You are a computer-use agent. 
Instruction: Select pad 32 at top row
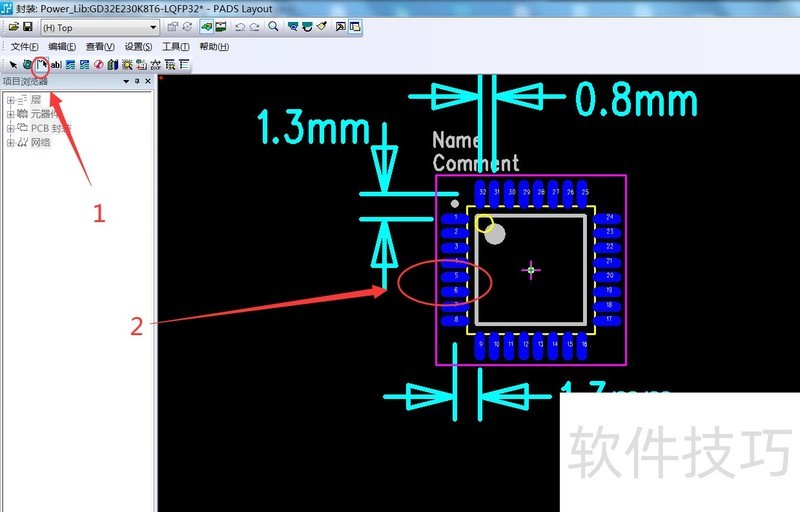[480, 193]
